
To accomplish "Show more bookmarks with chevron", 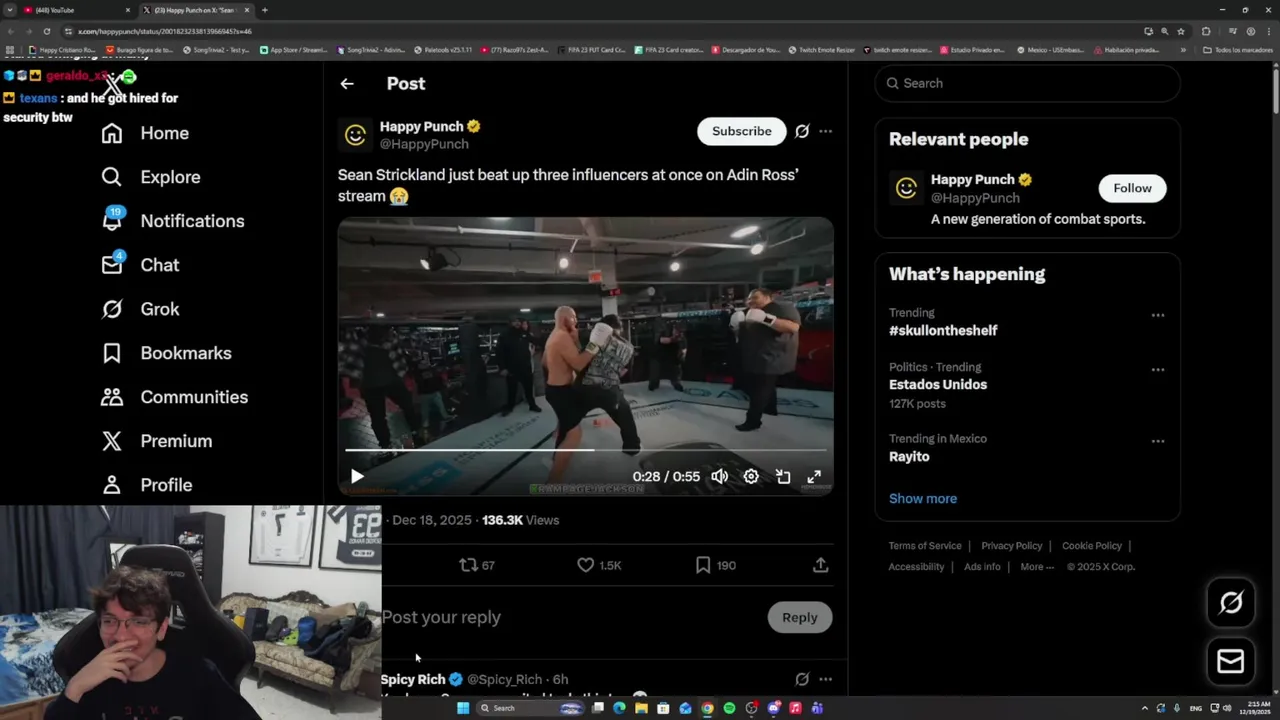I will tap(1183, 49).
